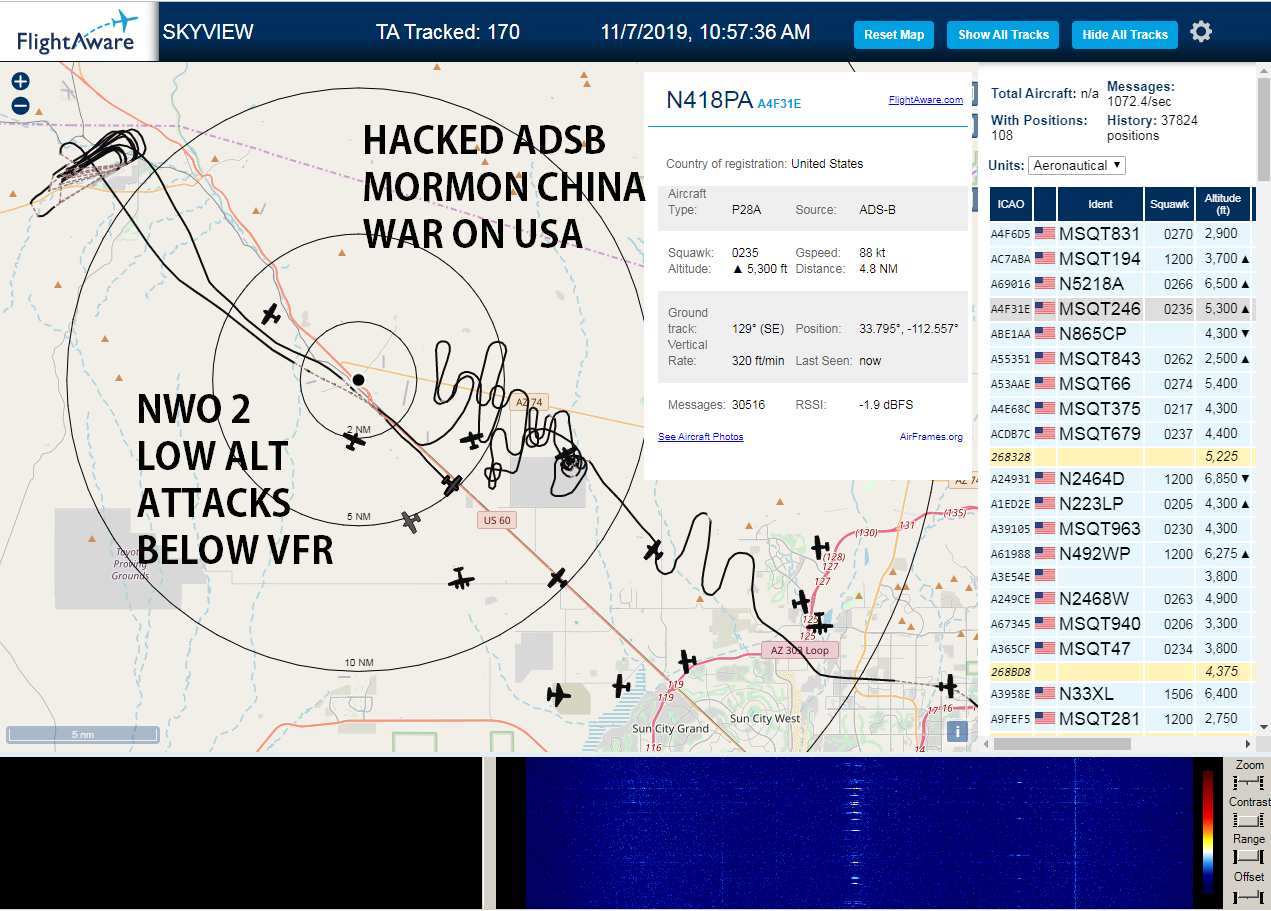Select the highlighted MSQT246 row
The width and height of the screenshot is (1271, 911).
coord(1121,309)
